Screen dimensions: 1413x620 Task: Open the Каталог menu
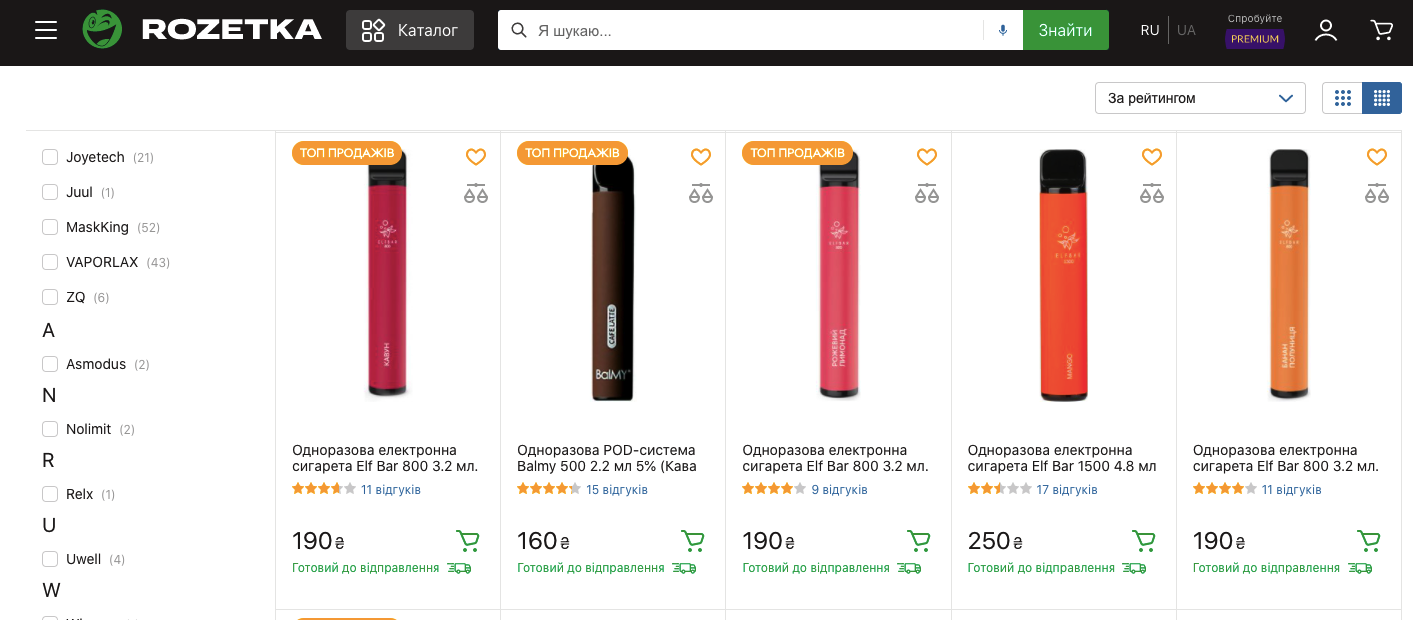click(410, 30)
